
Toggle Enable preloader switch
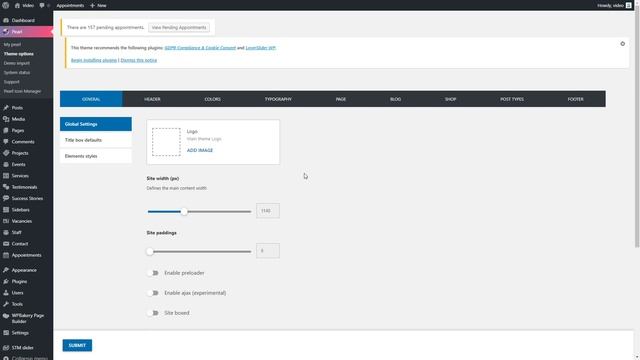[x=153, y=273]
